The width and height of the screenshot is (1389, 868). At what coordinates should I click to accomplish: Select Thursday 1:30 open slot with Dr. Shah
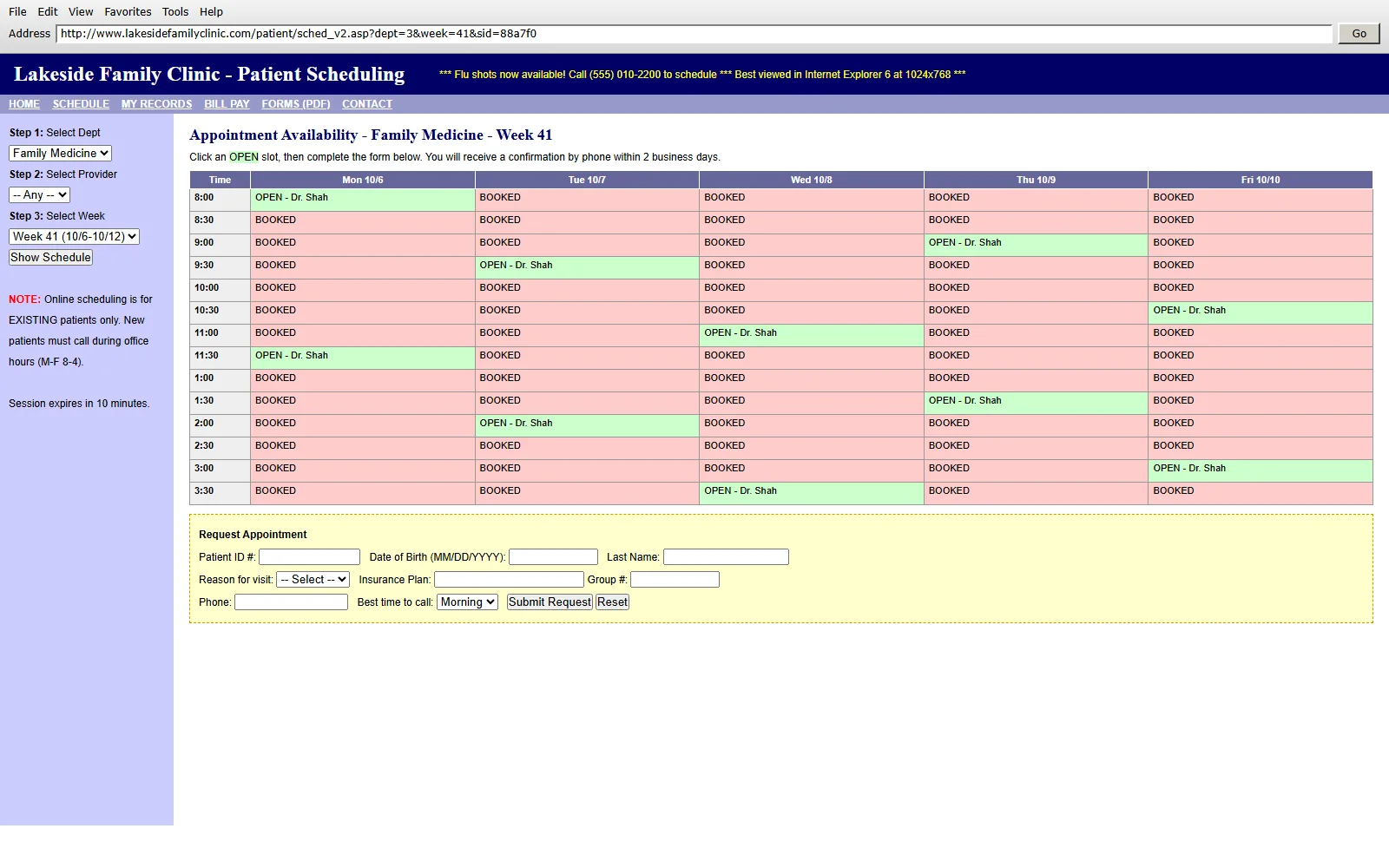(1036, 403)
